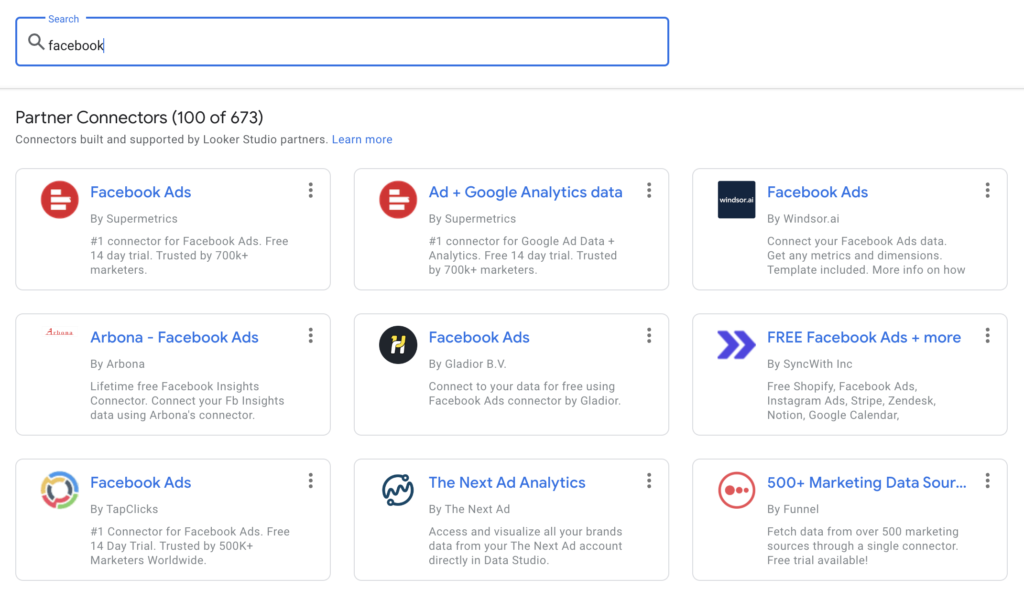Select FREE Facebook Ads + more title
This screenshot has width=1024, height=599.
(x=864, y=337)
